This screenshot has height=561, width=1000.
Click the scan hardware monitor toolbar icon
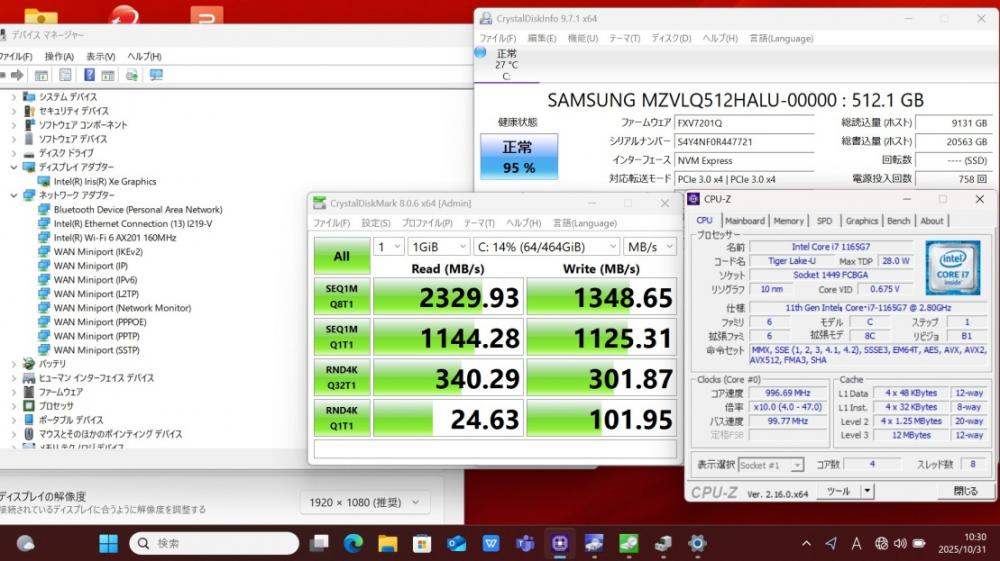point(156,75)
